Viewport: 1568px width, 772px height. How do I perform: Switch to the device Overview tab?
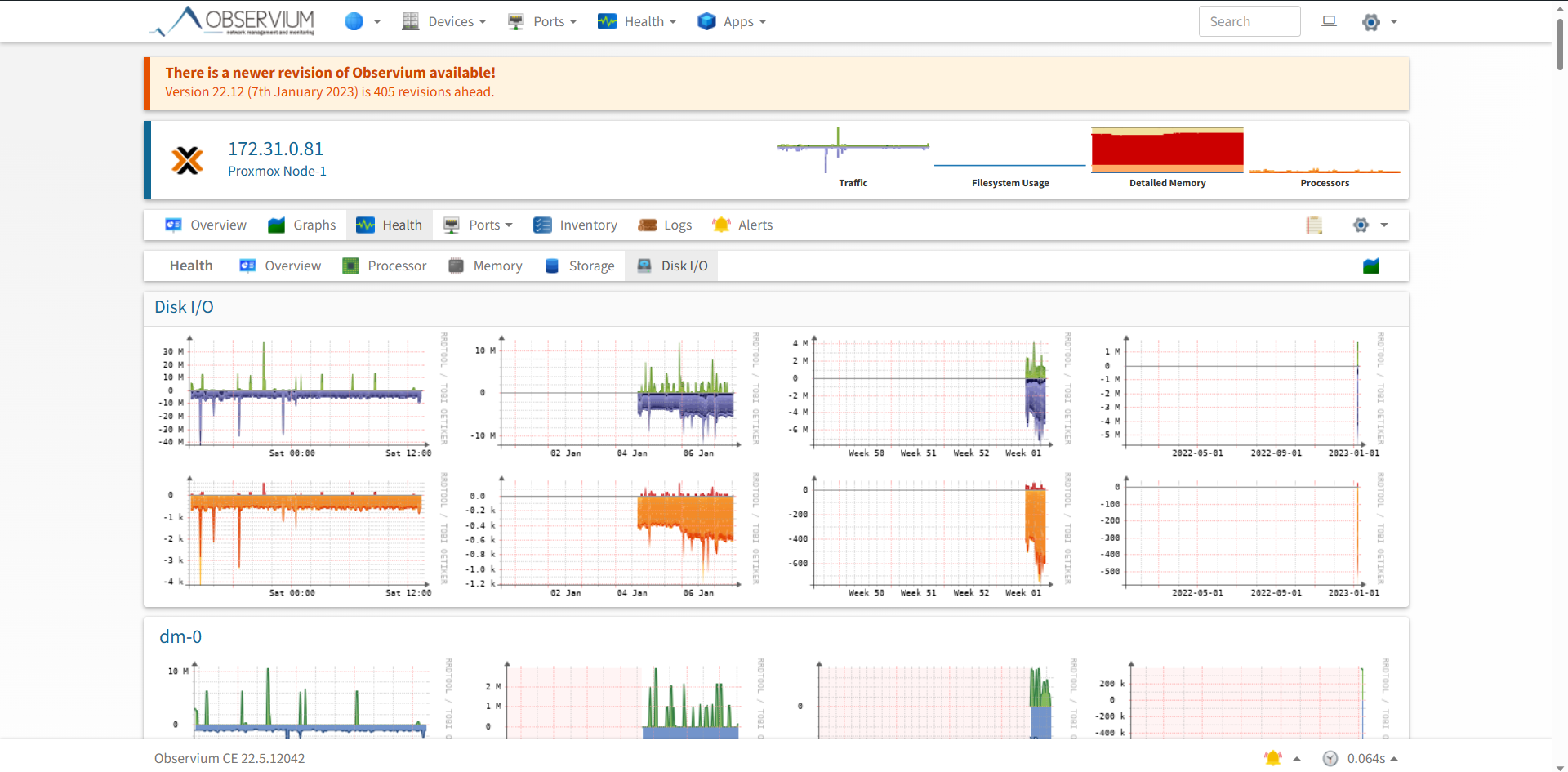[x=206, y=225]
